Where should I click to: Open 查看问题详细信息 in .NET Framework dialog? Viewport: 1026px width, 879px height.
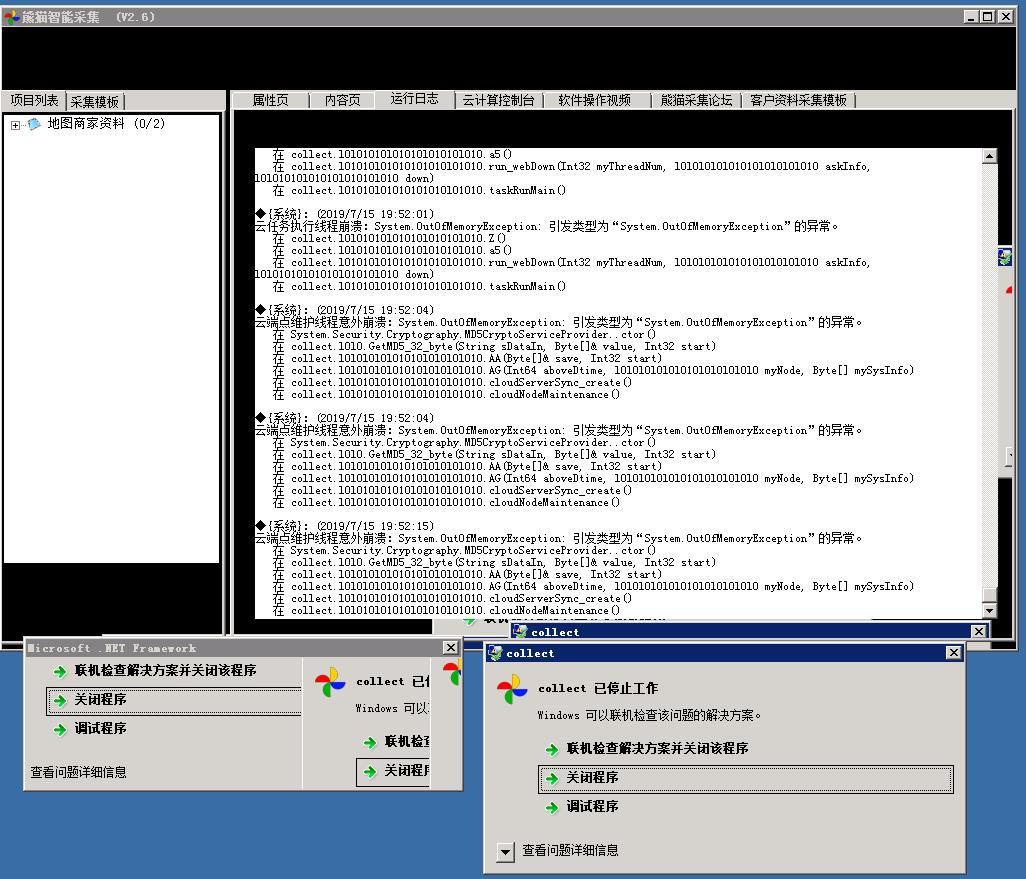click(78, 772)
